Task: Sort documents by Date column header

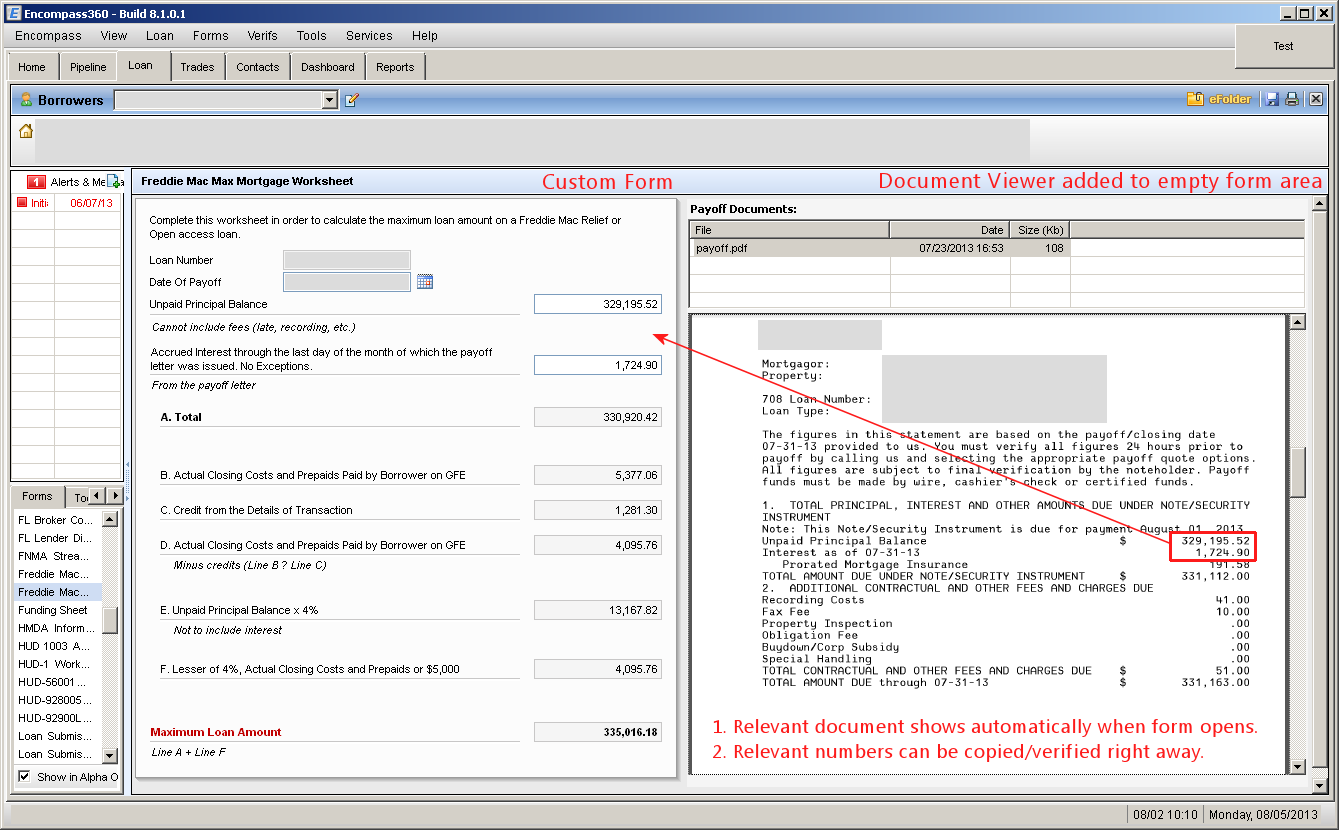Action: (950, 230)
